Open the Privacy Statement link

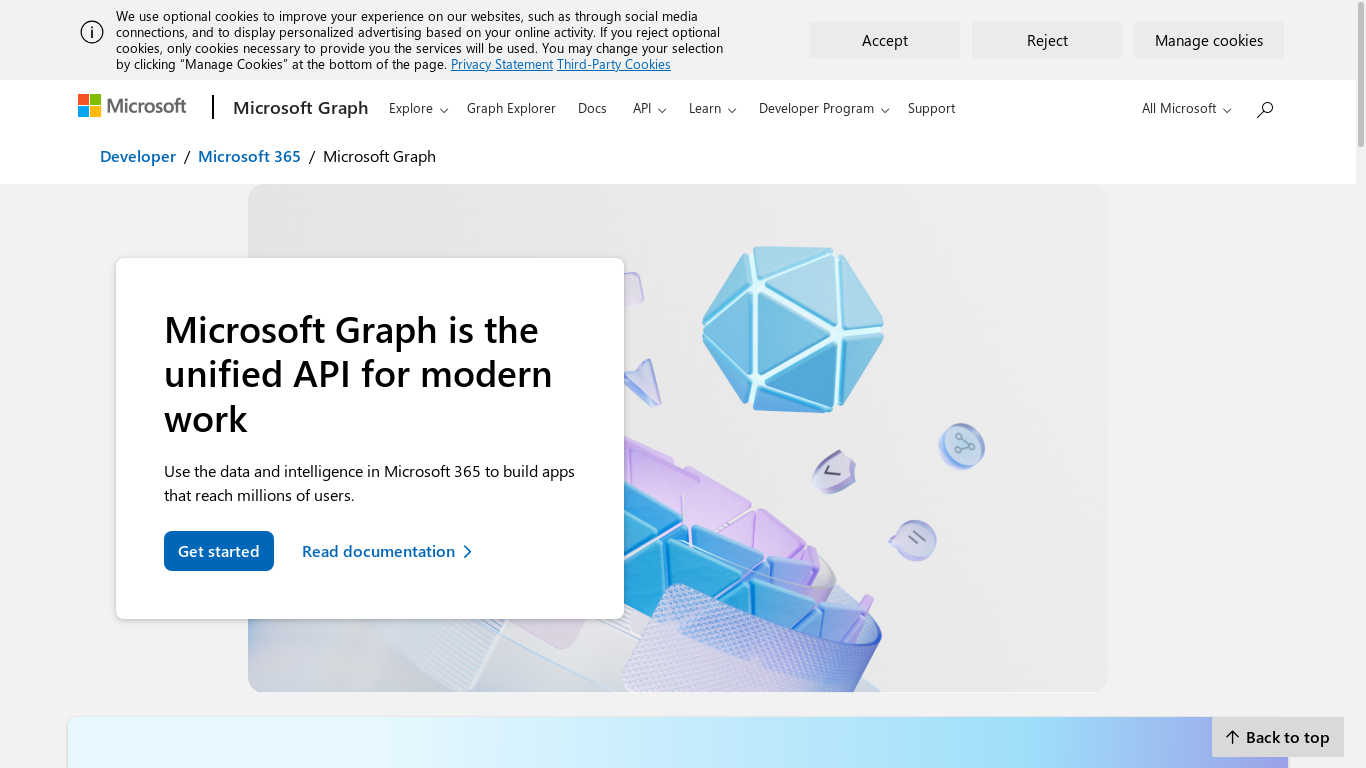[502, 64]
